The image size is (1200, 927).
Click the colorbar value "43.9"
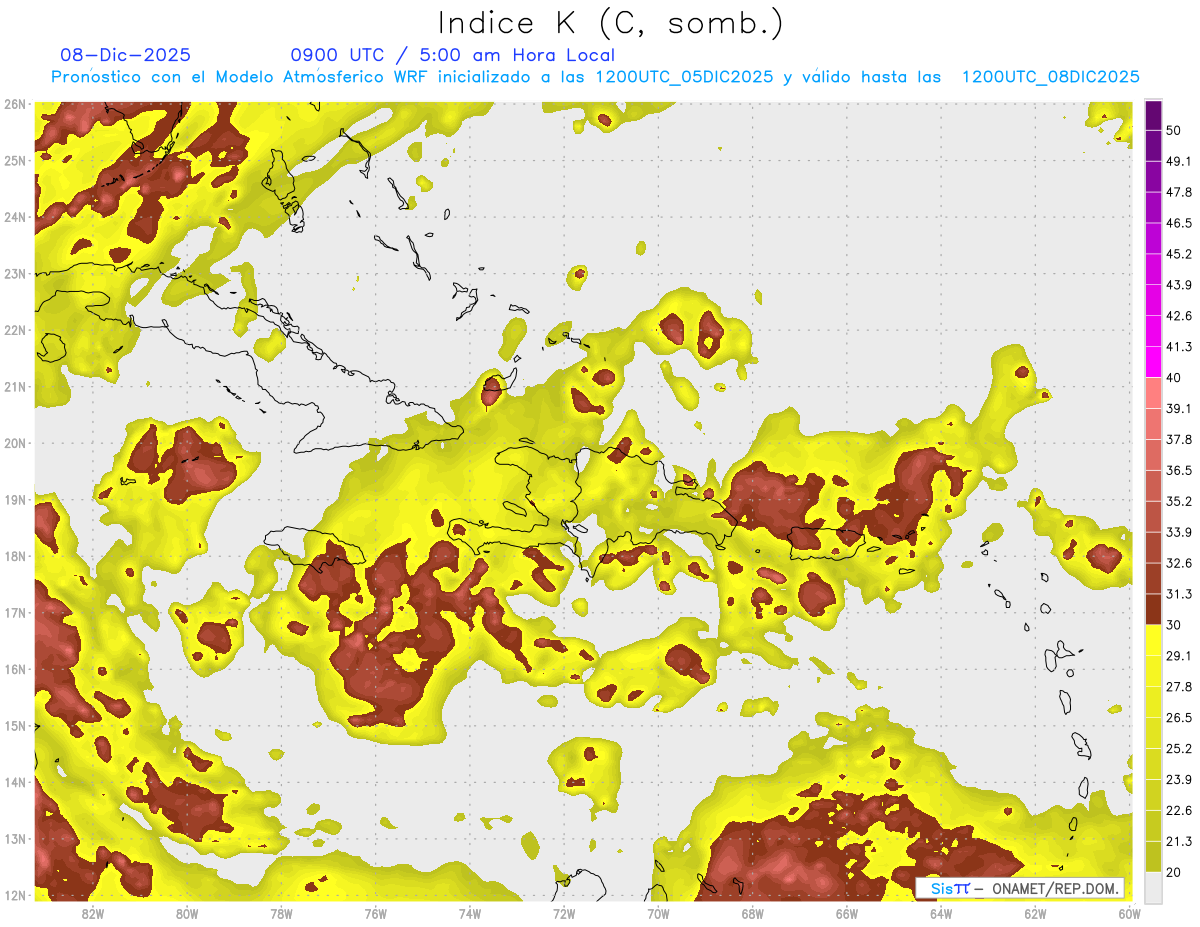tap(1178, 285)
